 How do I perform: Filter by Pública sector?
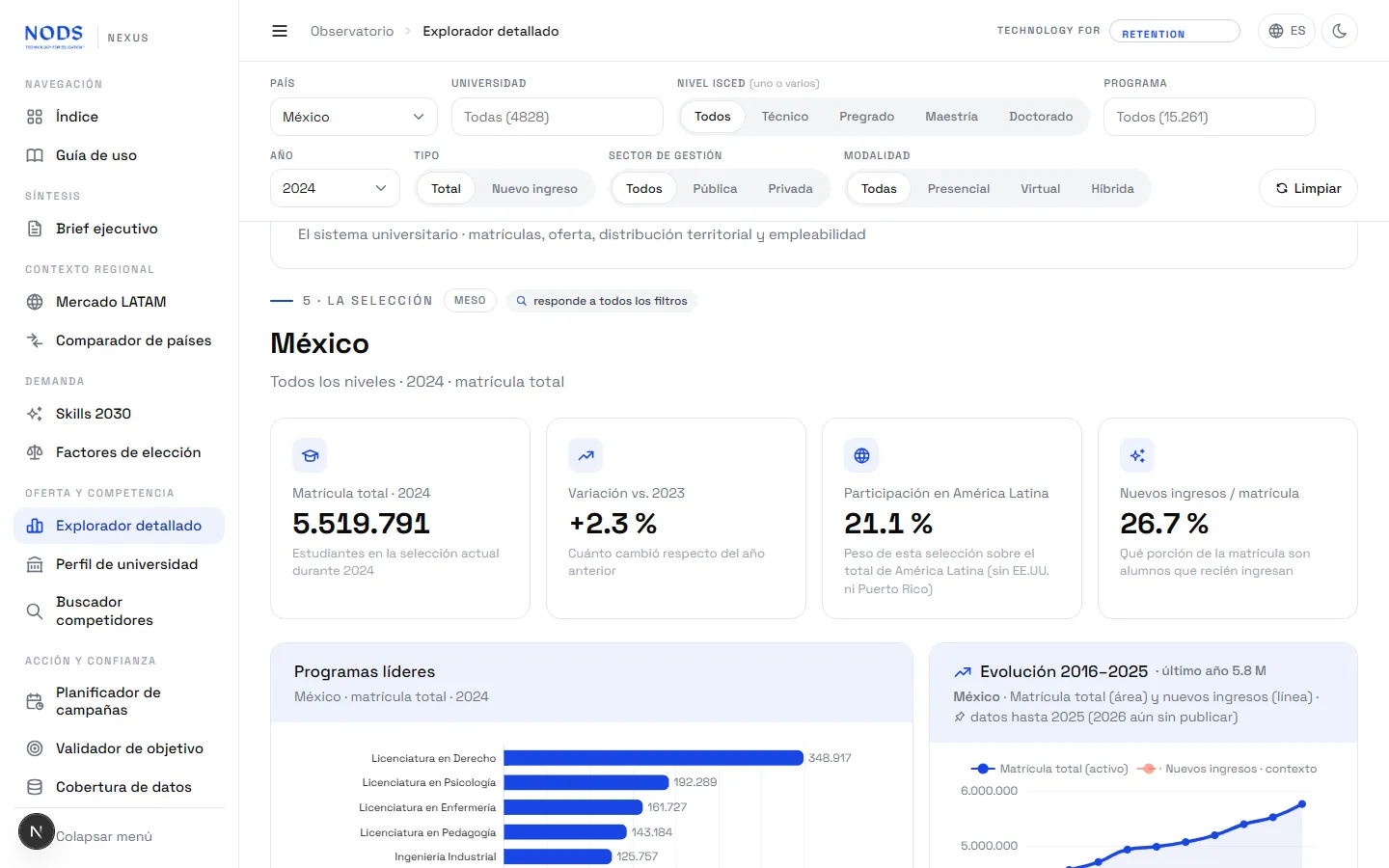coord(715,189)
